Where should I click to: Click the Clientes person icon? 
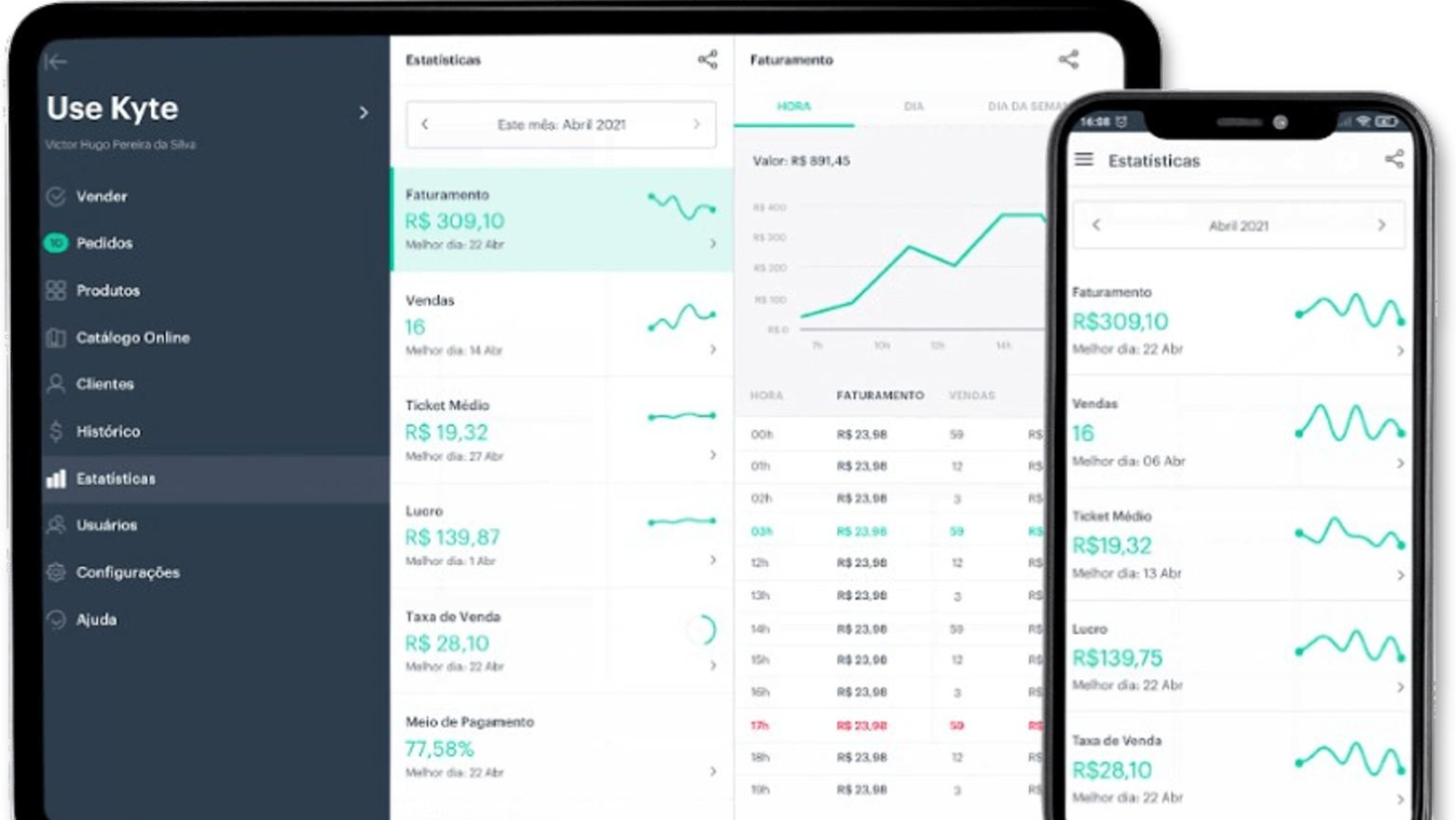click(x=56, y=383)
